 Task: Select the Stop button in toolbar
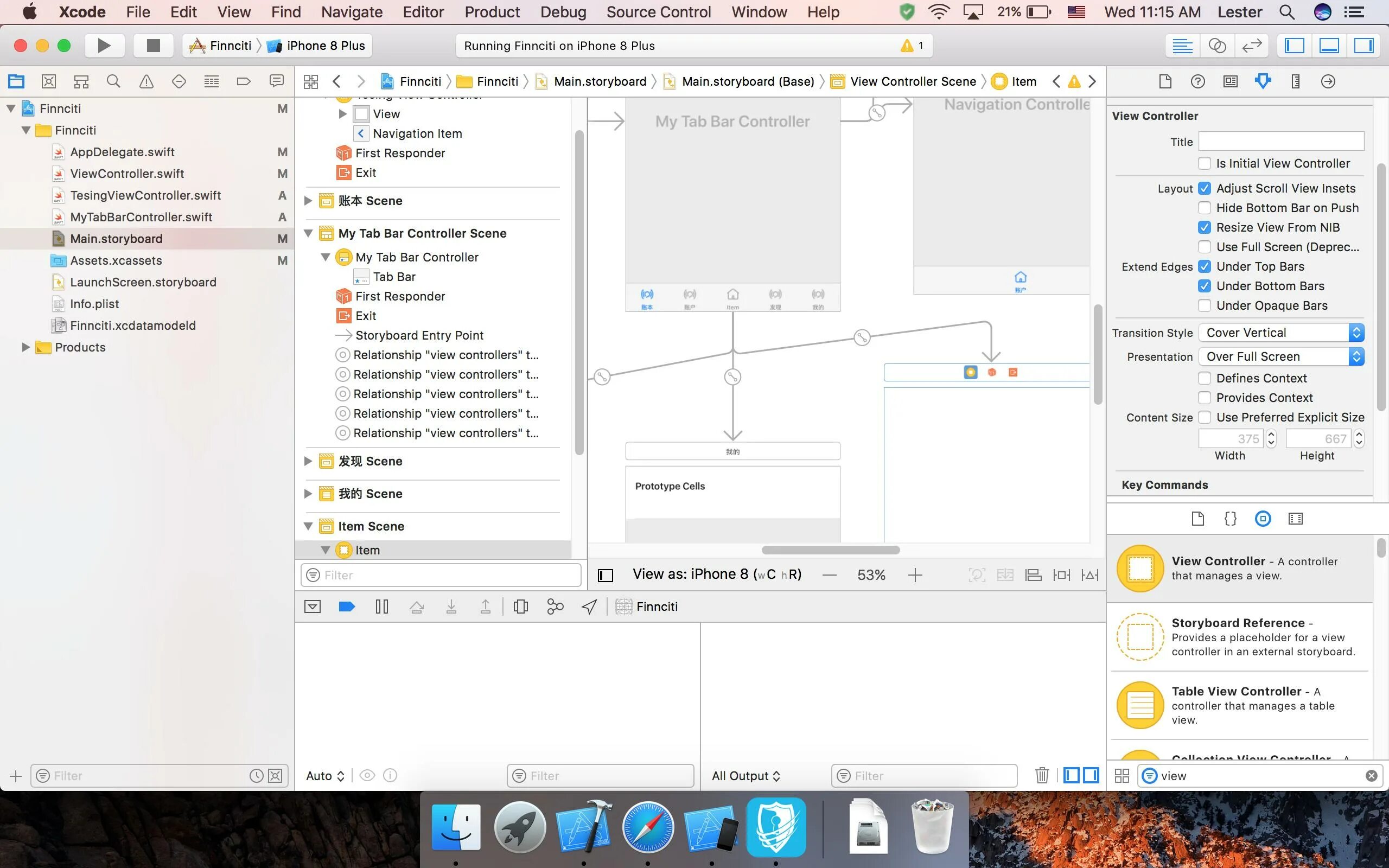pyautogui.click(x=152, y=45)
